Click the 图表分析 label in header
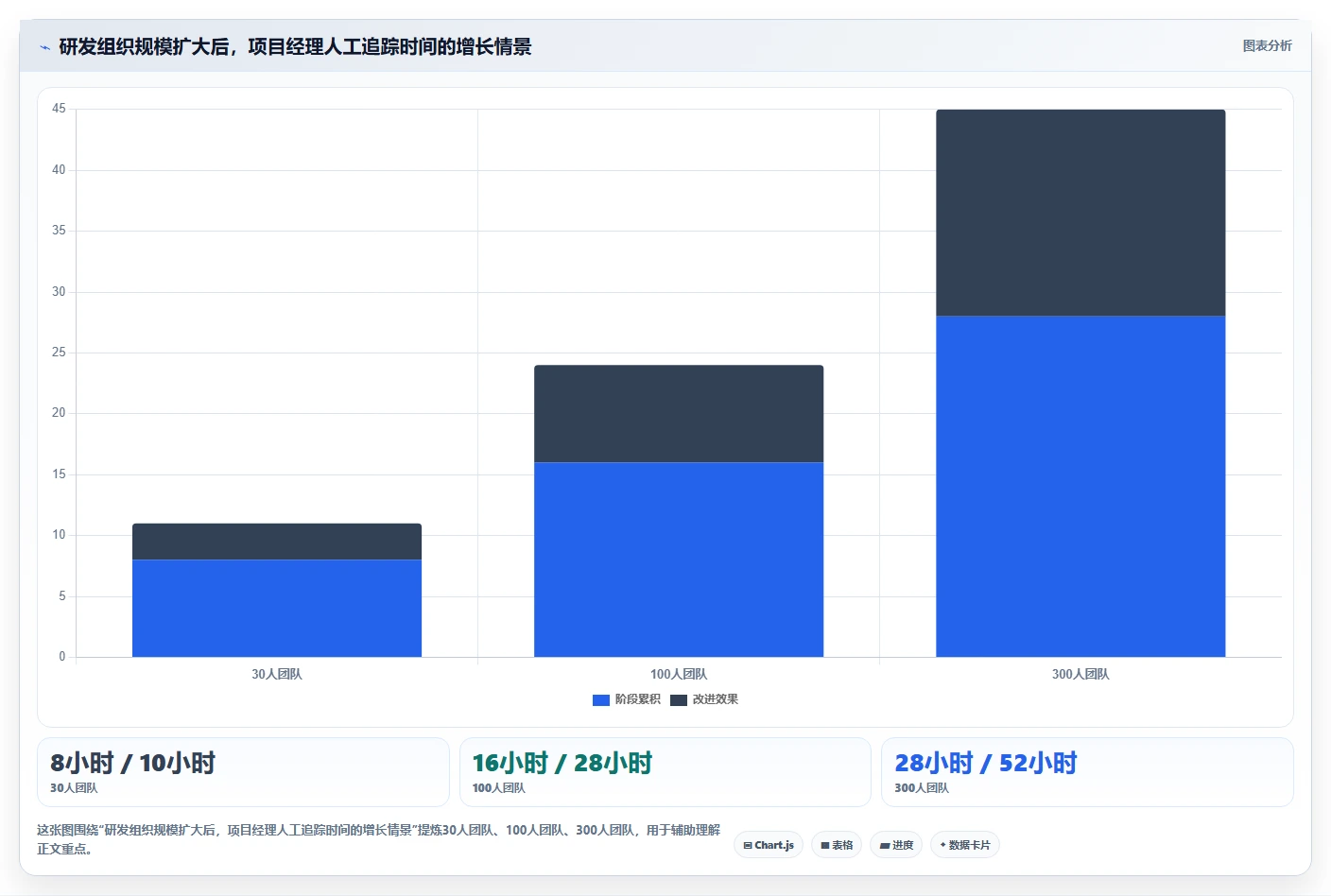This screenshot has width=1331, height=896. tap(1267, 45)
